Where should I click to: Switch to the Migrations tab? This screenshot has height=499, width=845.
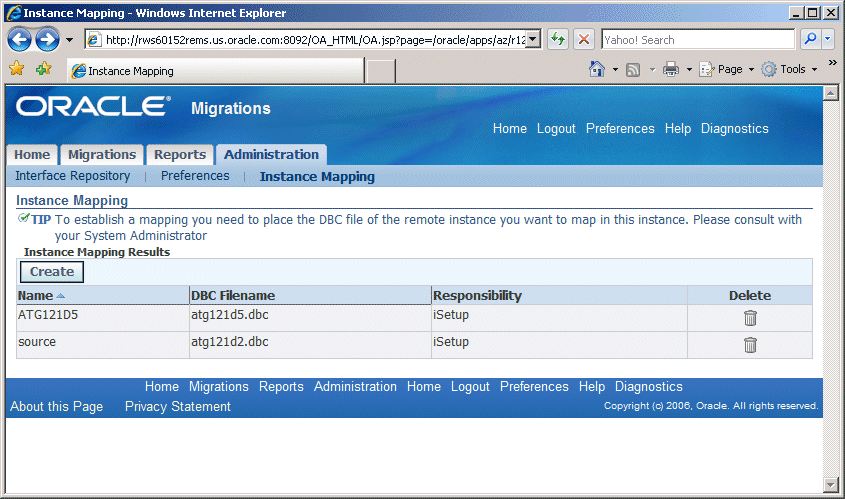[102, 155]
